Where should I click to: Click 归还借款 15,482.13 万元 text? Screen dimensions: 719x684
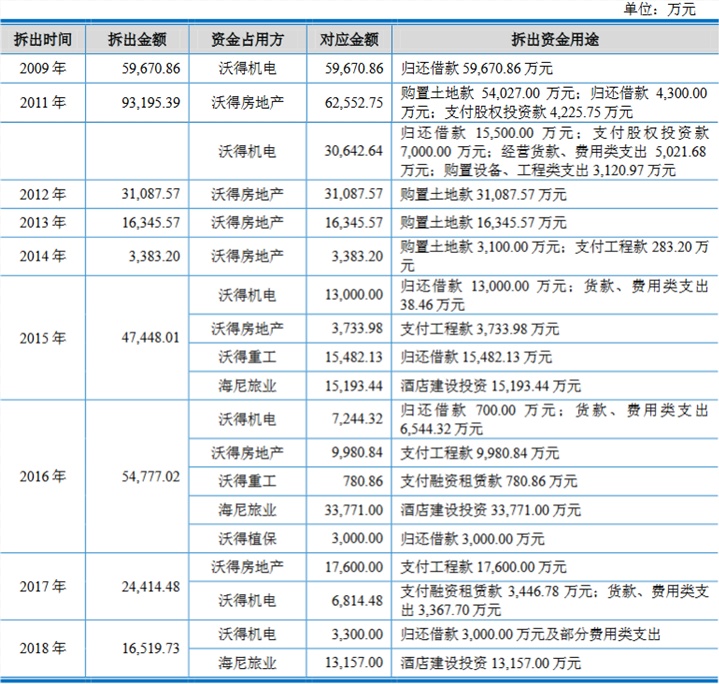pos(476,357)
